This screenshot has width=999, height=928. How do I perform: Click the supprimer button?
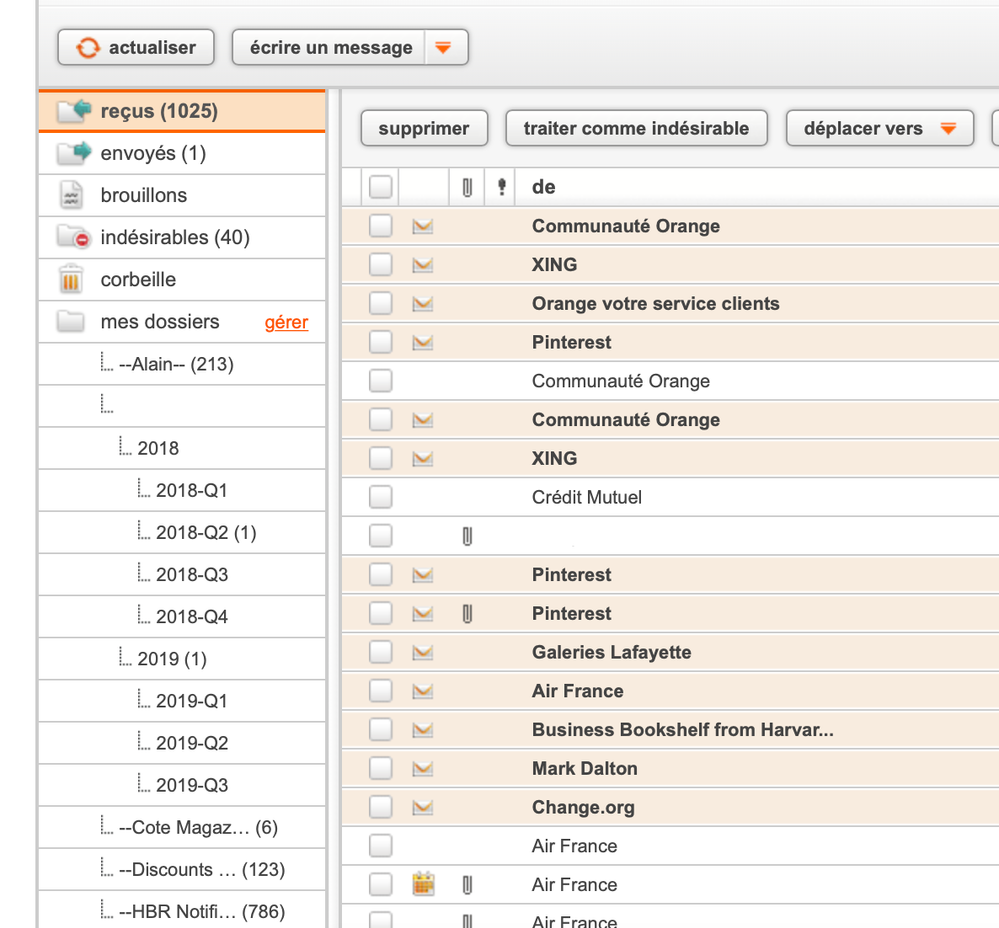coord(424,128)
